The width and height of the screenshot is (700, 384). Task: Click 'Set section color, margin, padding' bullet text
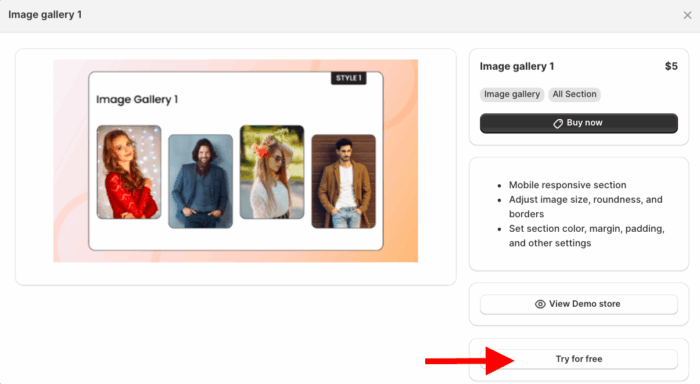(x=587, y=236)
